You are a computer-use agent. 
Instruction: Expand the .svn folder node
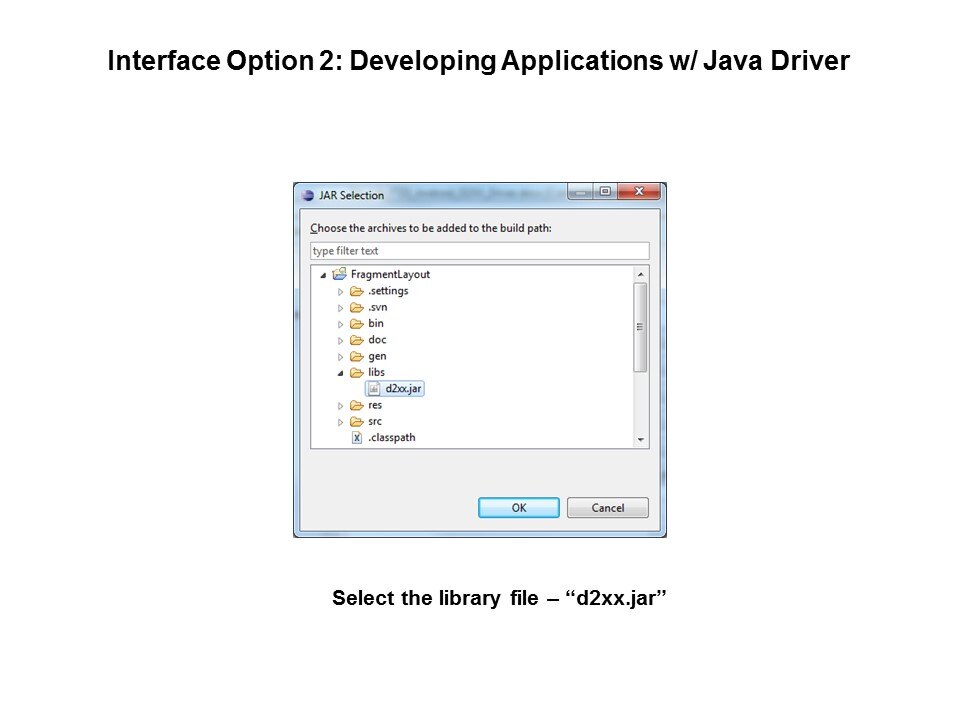point(340,308)
